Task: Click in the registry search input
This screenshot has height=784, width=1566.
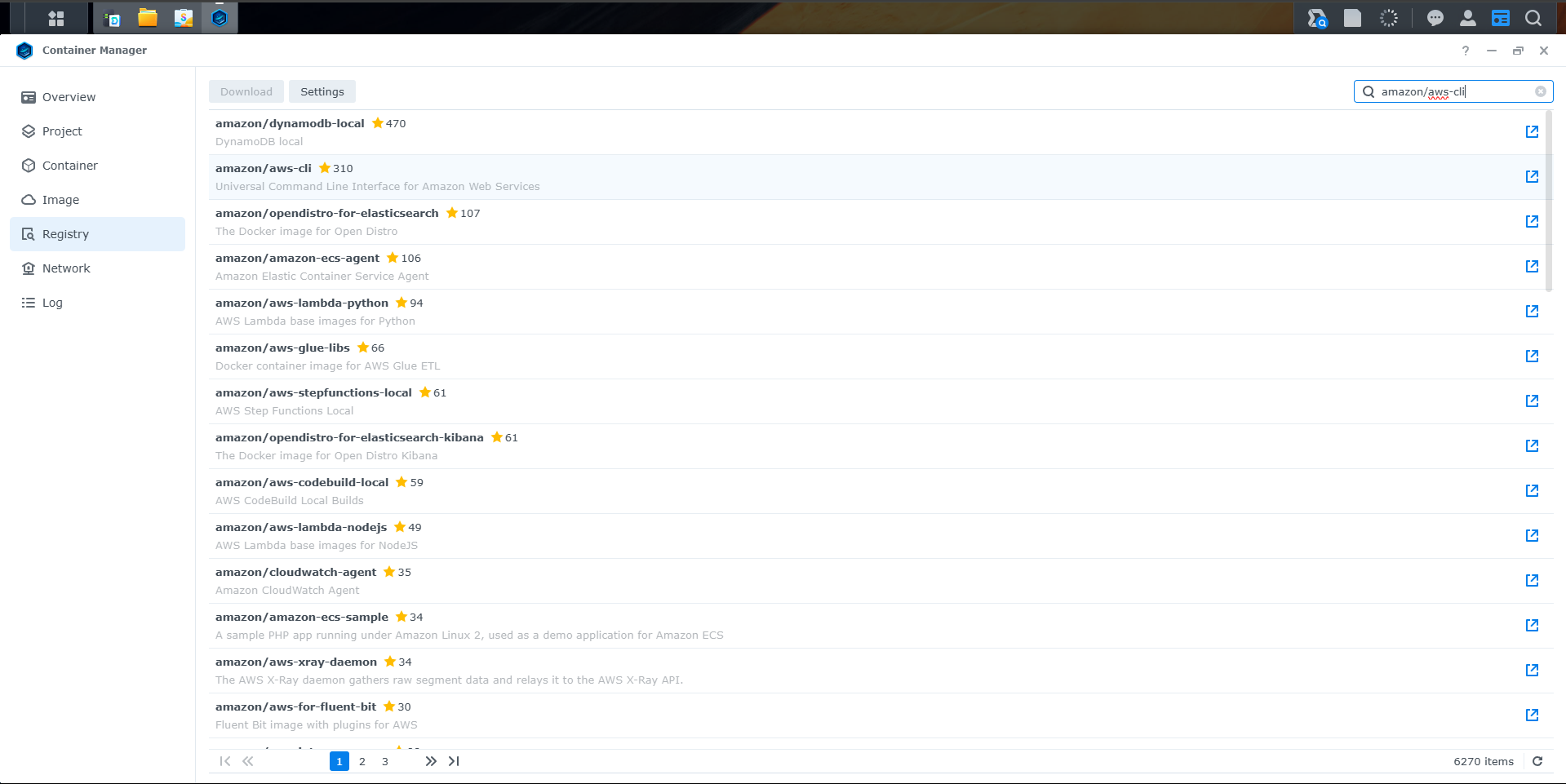Action: [1455, 91]
